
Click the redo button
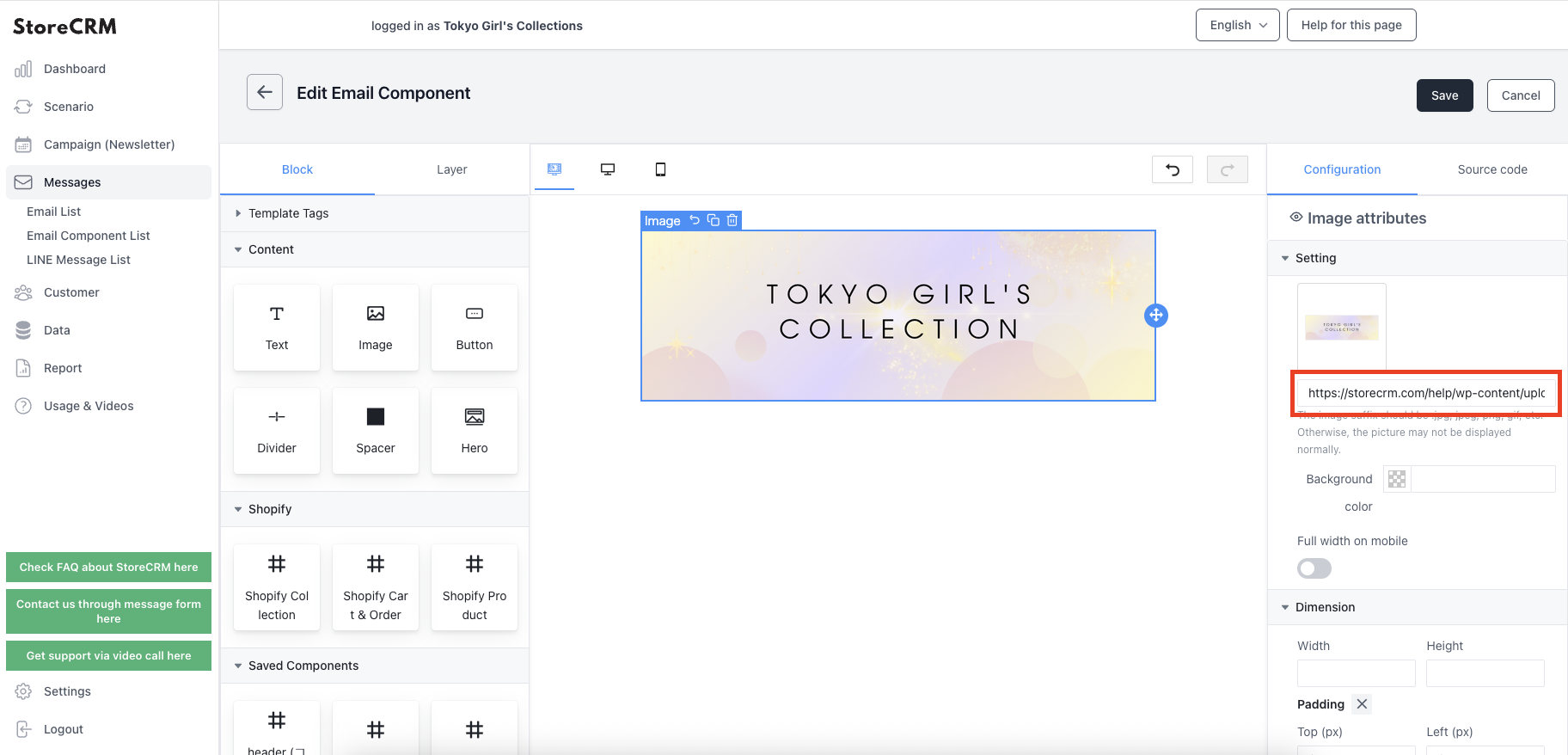1228,169
